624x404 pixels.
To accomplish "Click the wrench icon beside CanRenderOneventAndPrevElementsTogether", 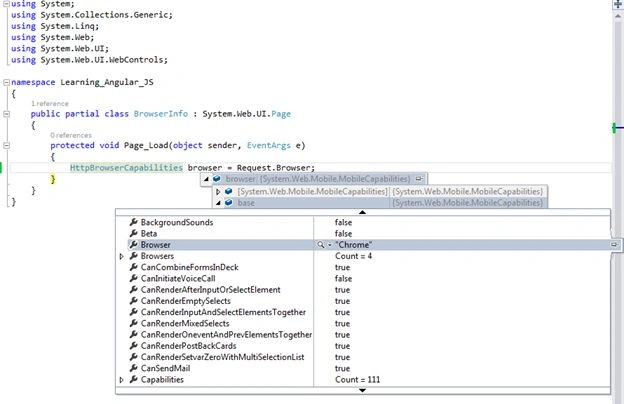I will click(134, 334).
